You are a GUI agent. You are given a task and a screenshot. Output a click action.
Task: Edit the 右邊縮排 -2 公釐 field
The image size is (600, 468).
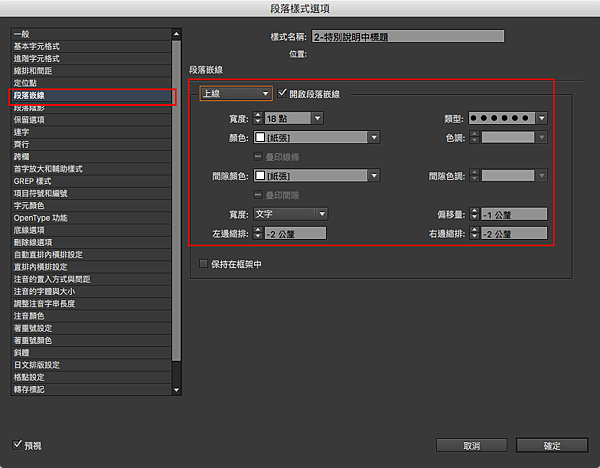[x=514, y=233]
